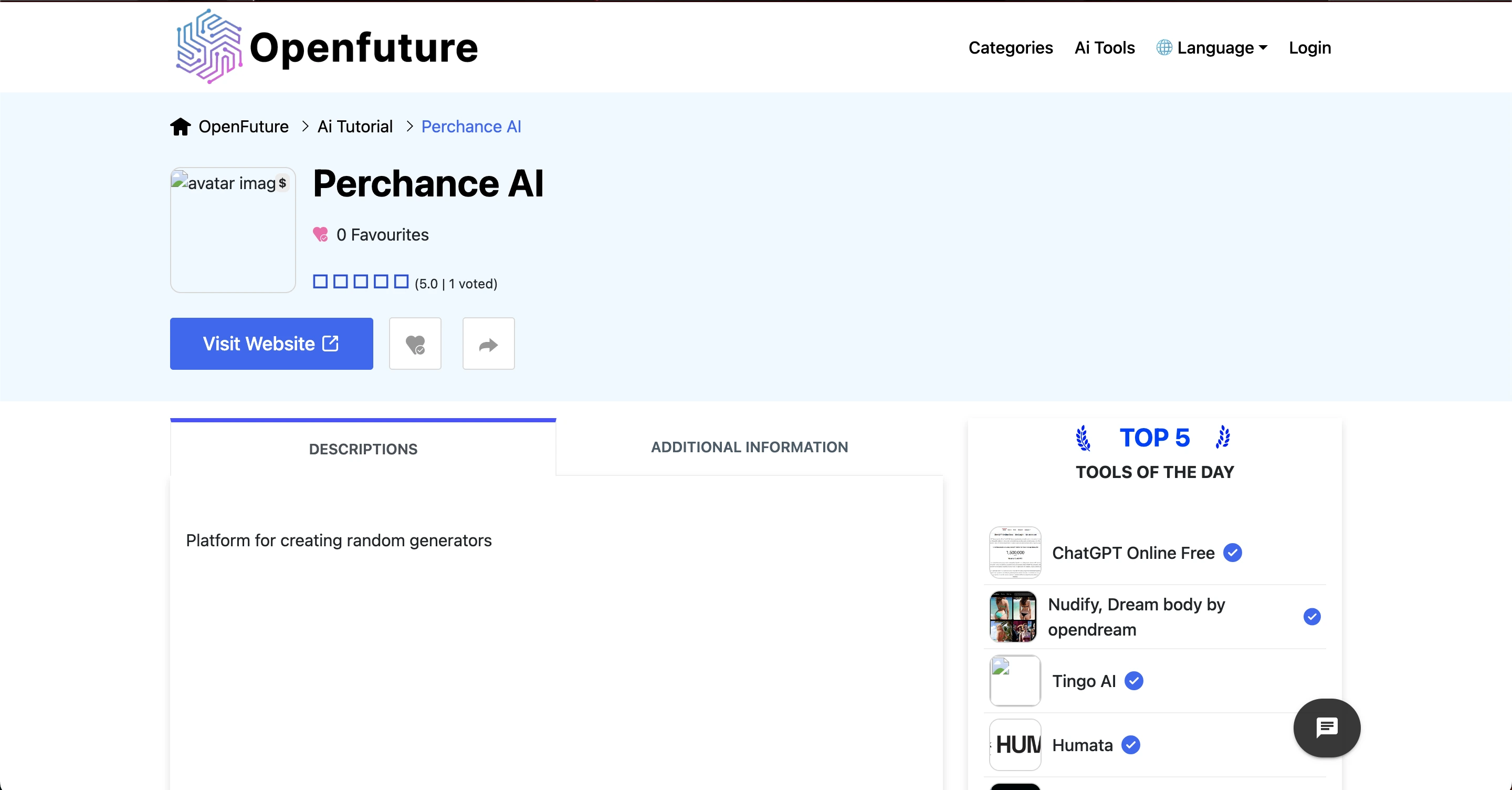Open the ChatGPT Online Free thumbnail
Screen dimensions: 1512x790
tap(1015, 553)
